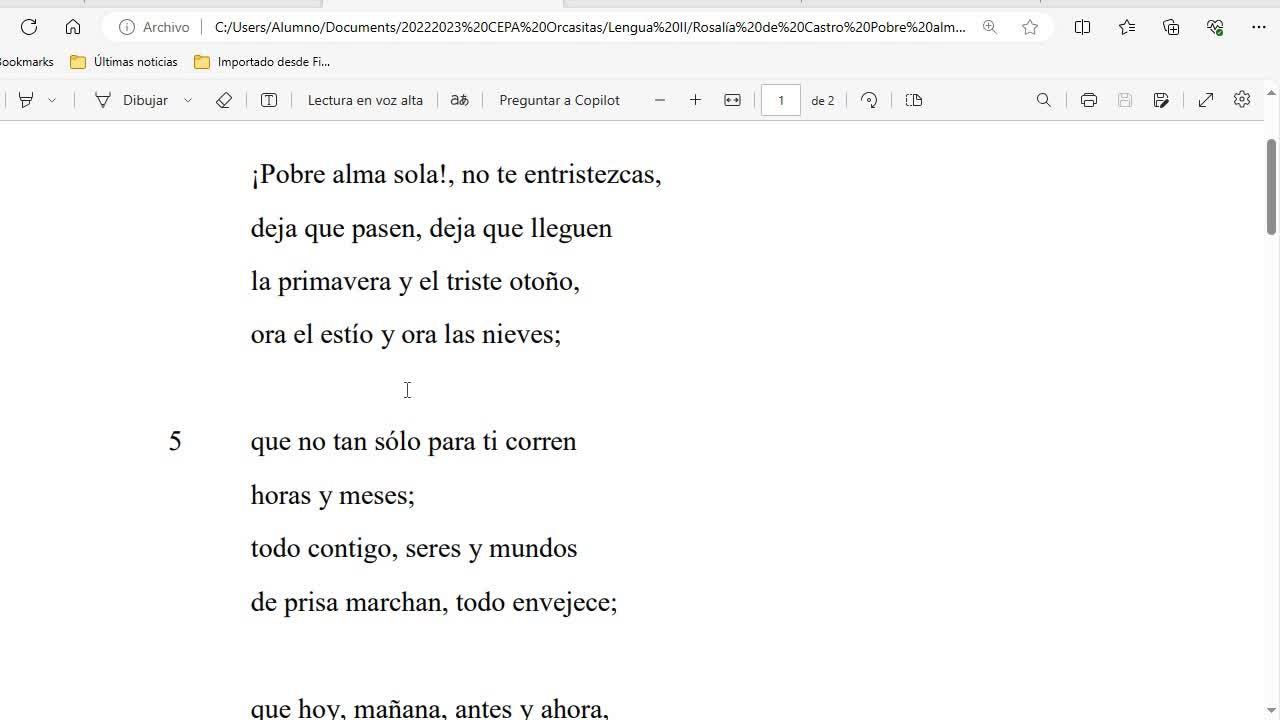Add this page to favorites with the star
Image resolution: width=1280 pixels, height=720 pixels.
1030,27
